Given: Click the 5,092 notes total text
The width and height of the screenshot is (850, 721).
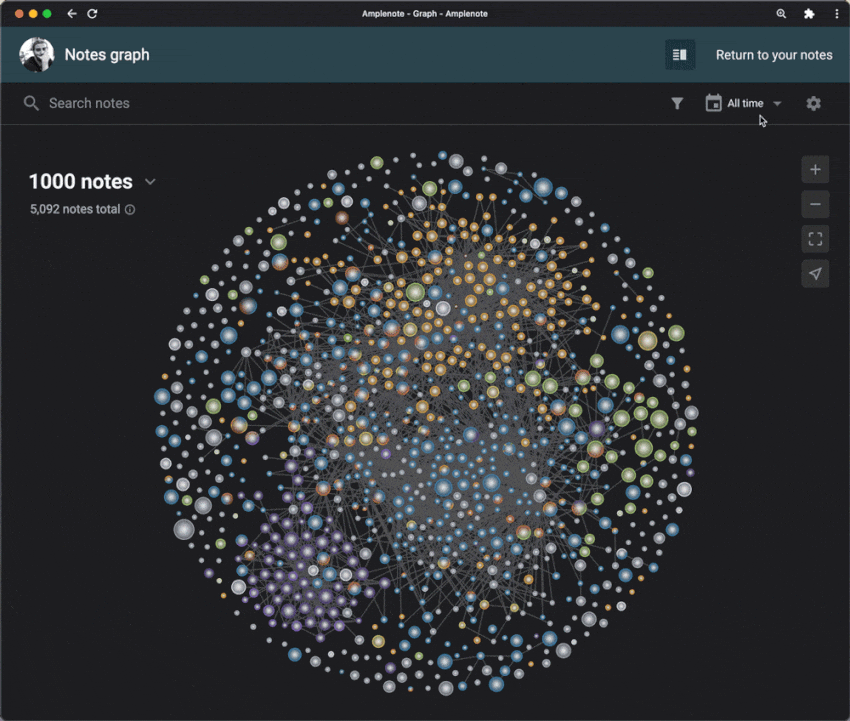Looking at the screenshot, I should coord(75,209).
